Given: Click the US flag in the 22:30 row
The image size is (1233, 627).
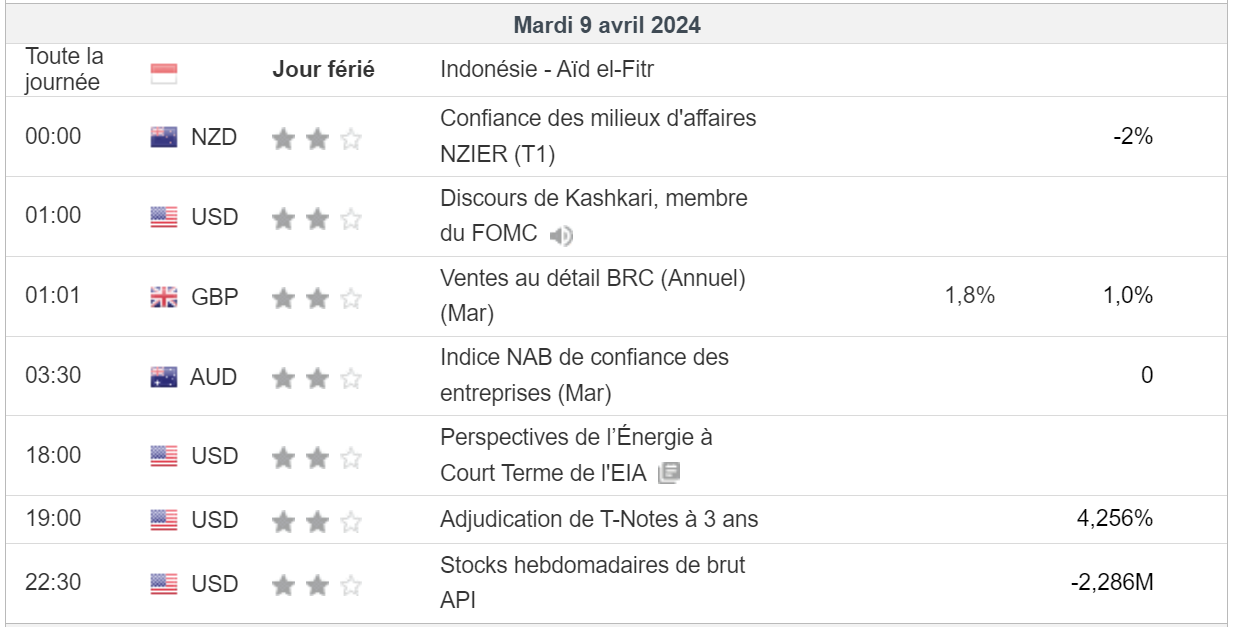Looking at the screenshot, I should [x=164, y=583].
